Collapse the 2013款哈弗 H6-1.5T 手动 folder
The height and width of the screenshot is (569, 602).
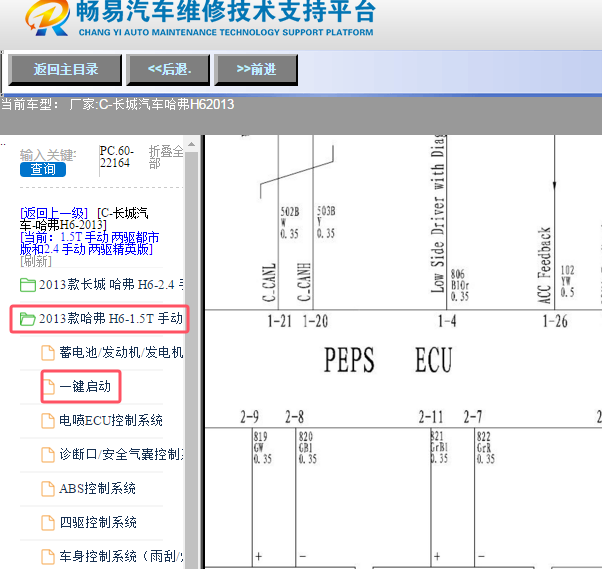[111, 318]
